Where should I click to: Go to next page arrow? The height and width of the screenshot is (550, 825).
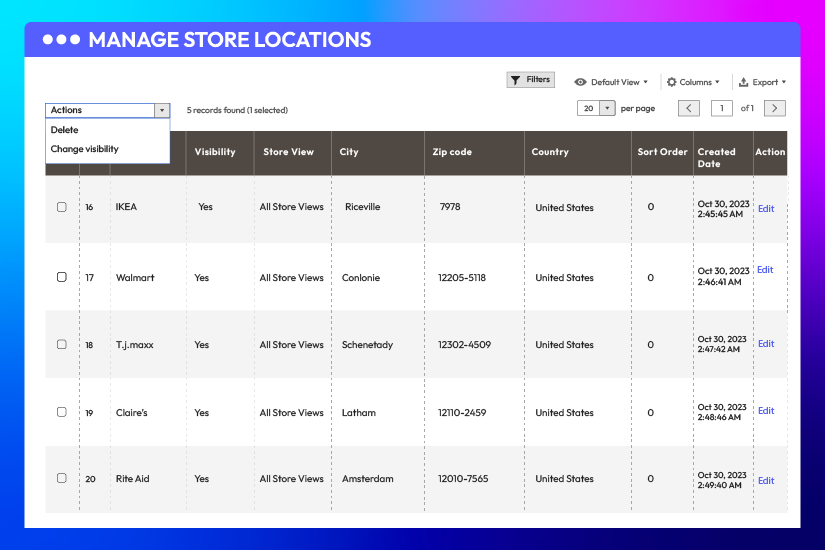pos(774,108)
